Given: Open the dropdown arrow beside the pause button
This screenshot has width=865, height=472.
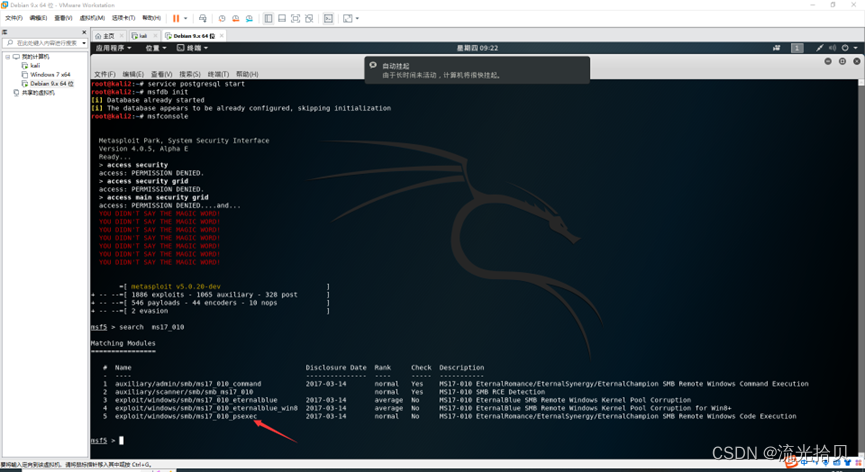Looking at the screenshot, I should click(x=185, y=18).
